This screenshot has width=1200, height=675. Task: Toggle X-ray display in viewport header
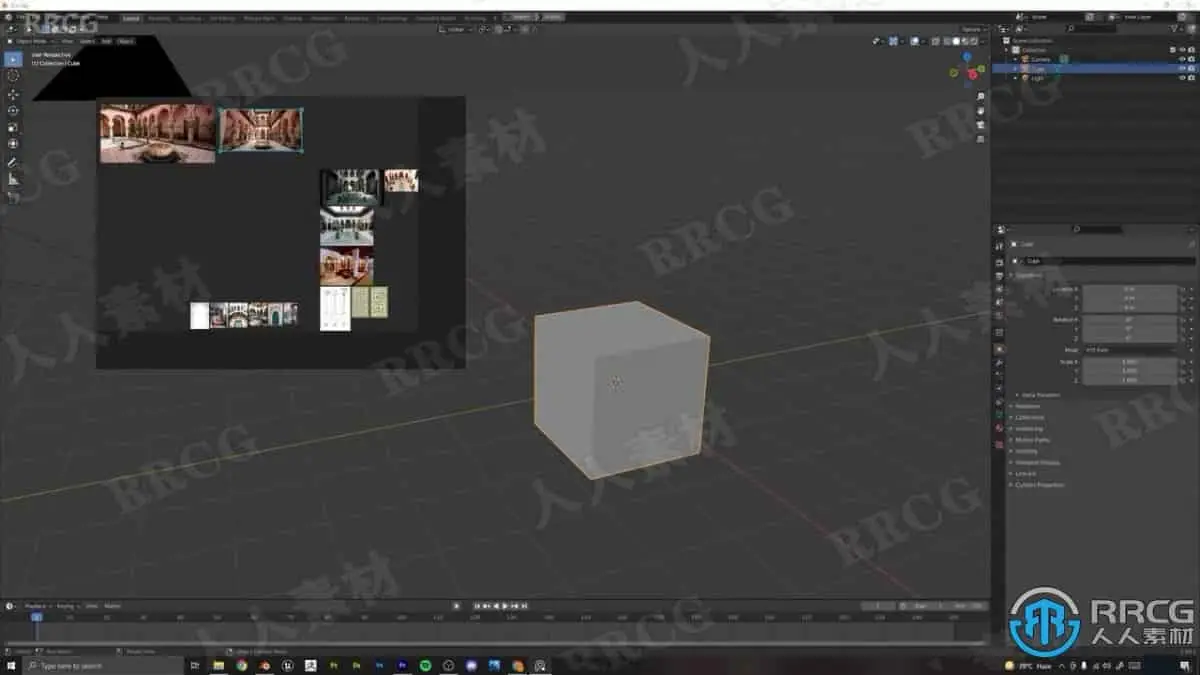(934, 41)
